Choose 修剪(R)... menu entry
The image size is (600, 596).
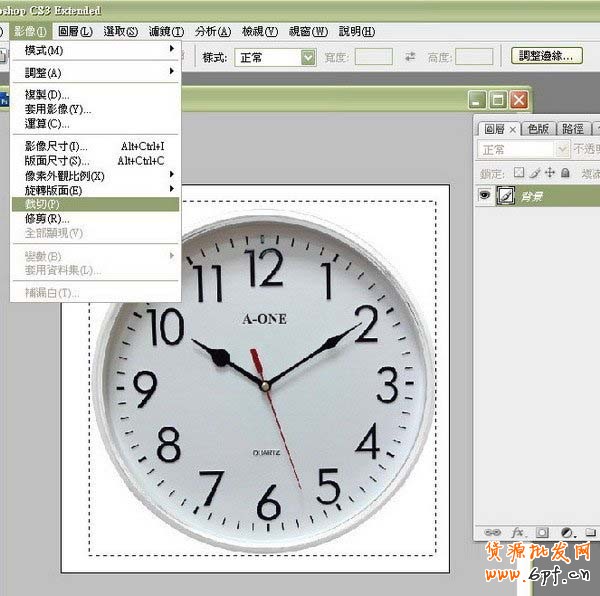(x=95, y=219)
